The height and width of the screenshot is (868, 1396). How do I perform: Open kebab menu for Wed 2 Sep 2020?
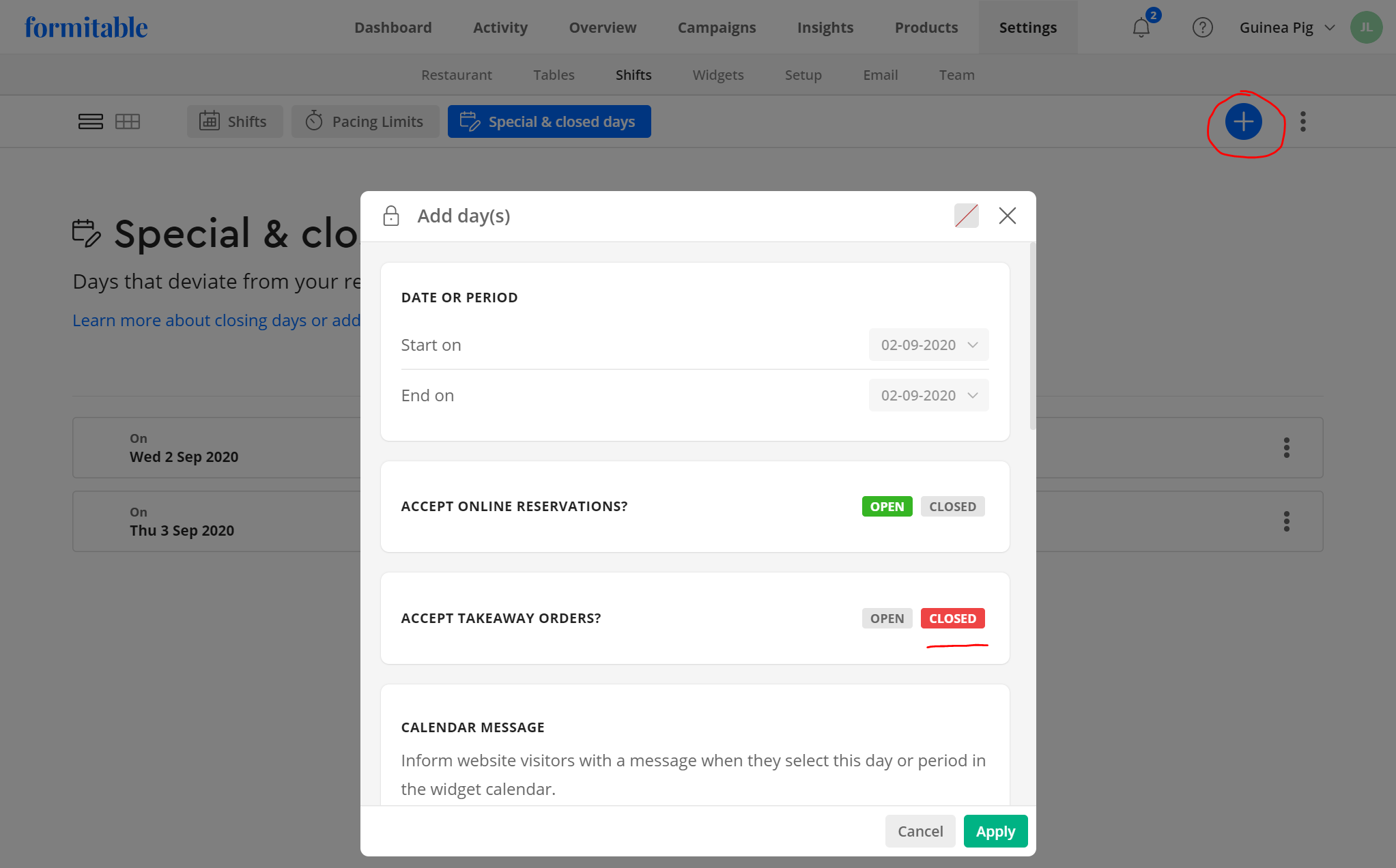click(x=1286, y=448)
